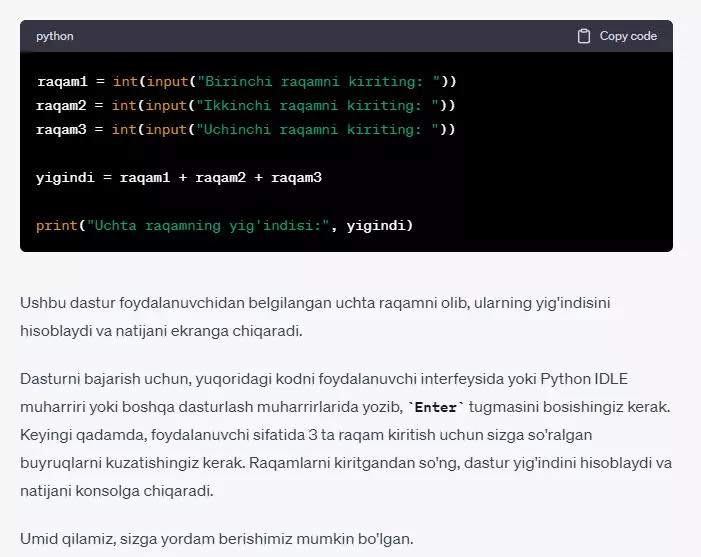
Task: Click the yigindi sum expression line
Action: (x=179, y=178)
